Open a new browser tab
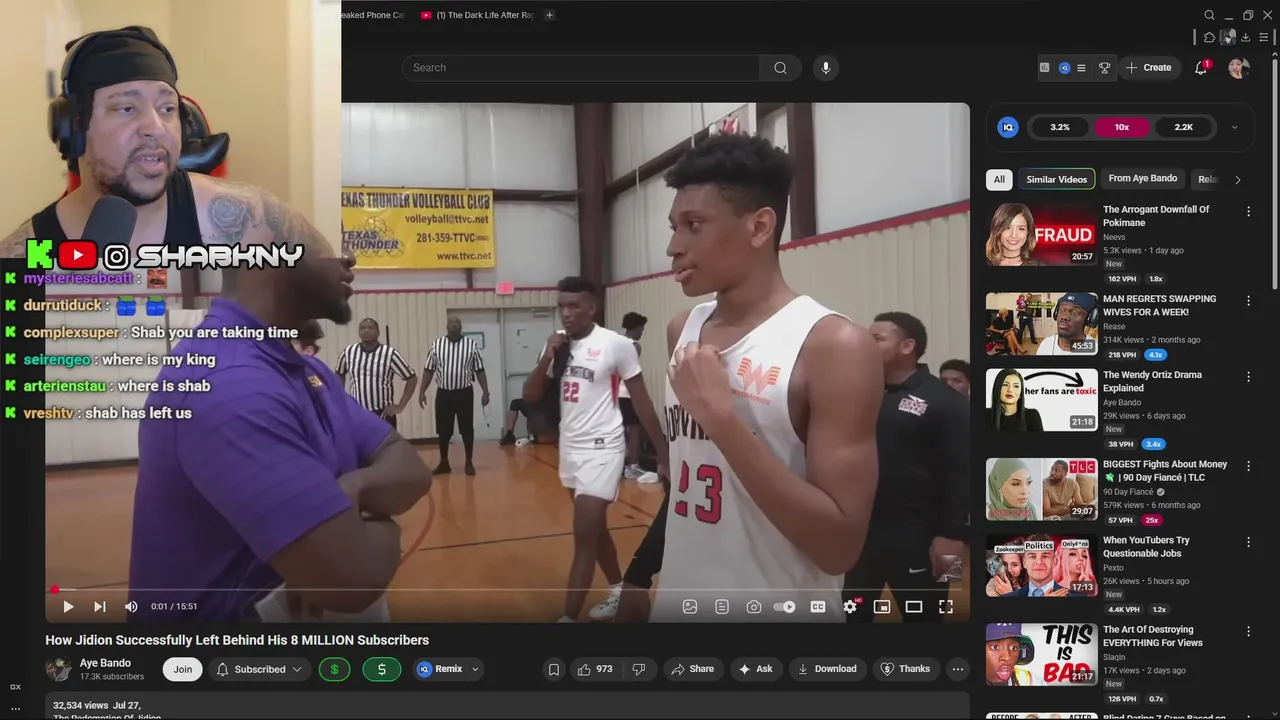The height and width of the screenshot is (720, 1280). click(x=549, y=15)
